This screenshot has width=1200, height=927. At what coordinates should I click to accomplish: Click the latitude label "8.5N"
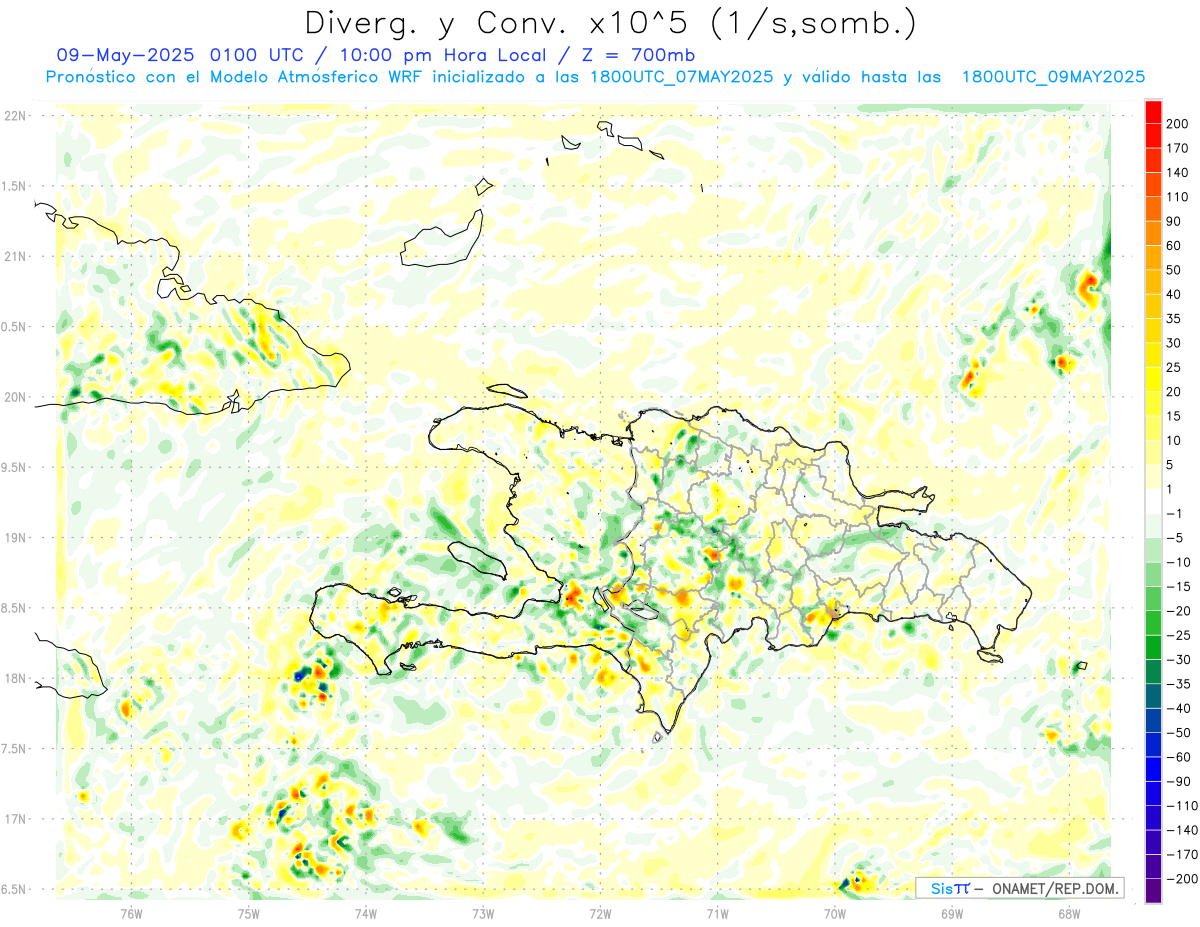[x=13, y=608]
